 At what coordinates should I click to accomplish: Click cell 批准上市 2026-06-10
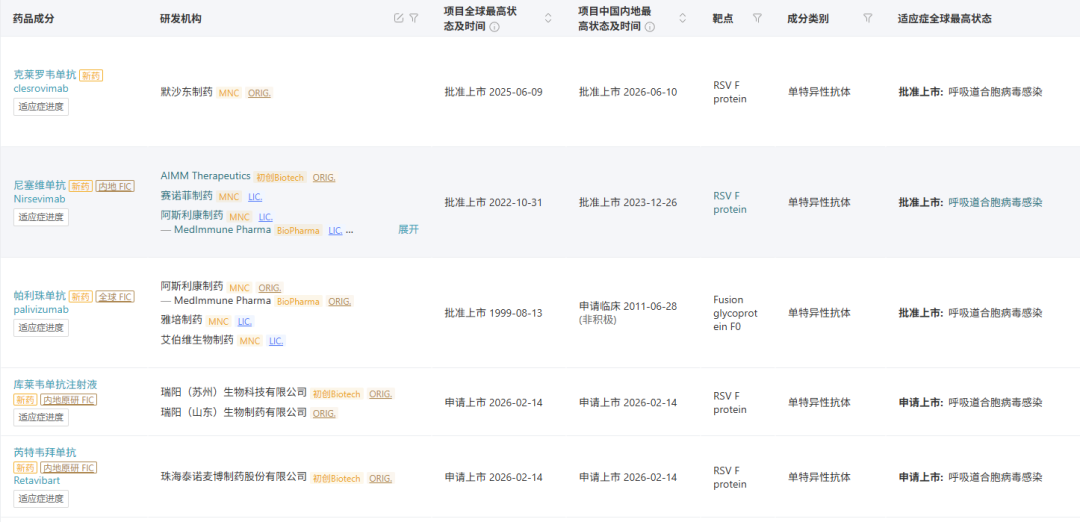(x=628, y=92)
